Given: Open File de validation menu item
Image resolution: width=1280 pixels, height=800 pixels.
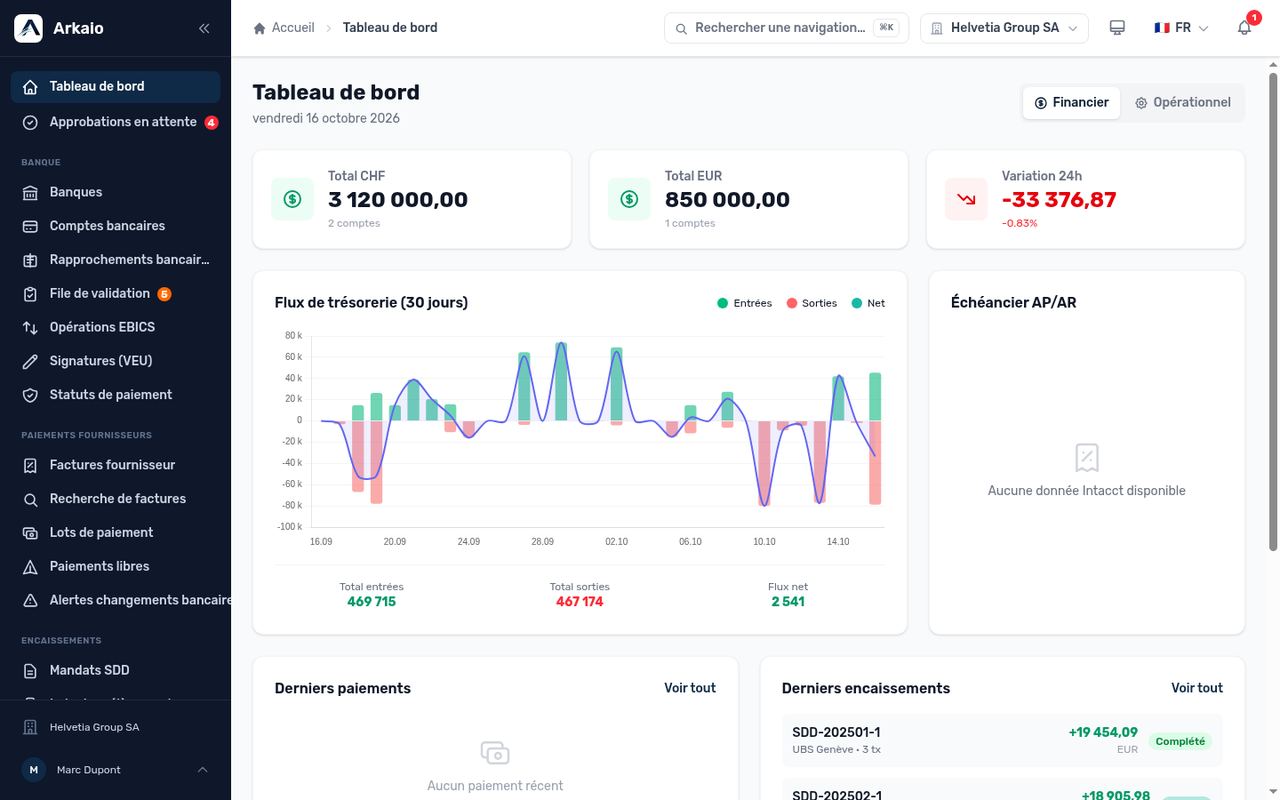Looking at the screenshot, I should tap(115, 294).
